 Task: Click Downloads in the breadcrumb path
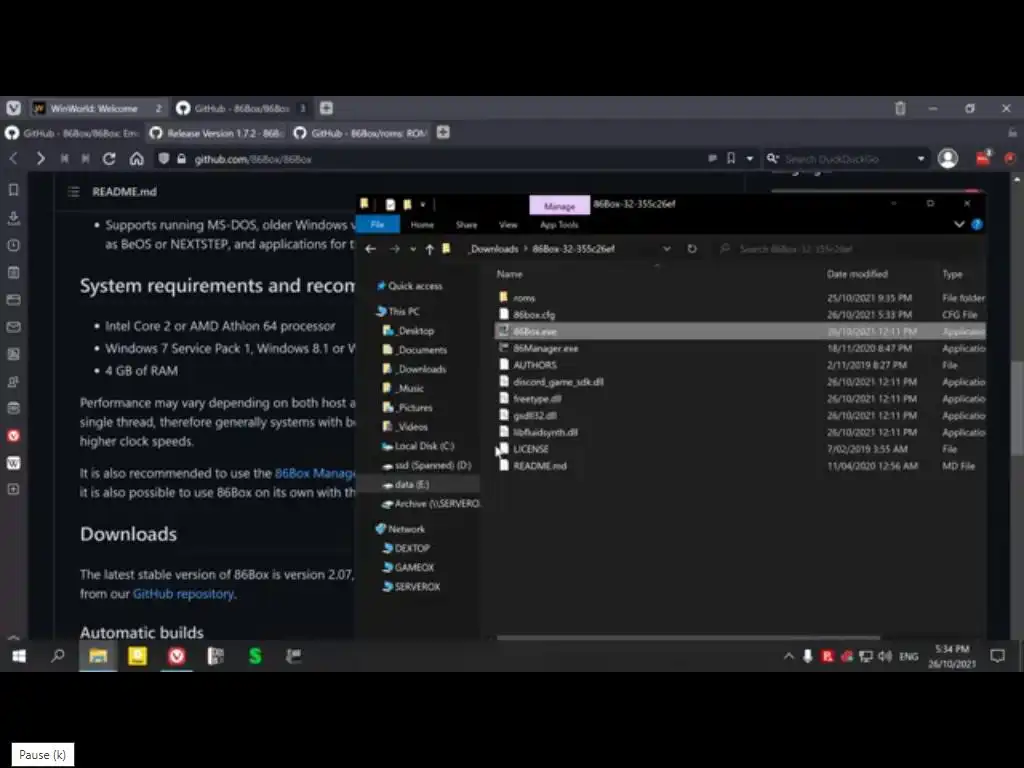click(494, 249)
